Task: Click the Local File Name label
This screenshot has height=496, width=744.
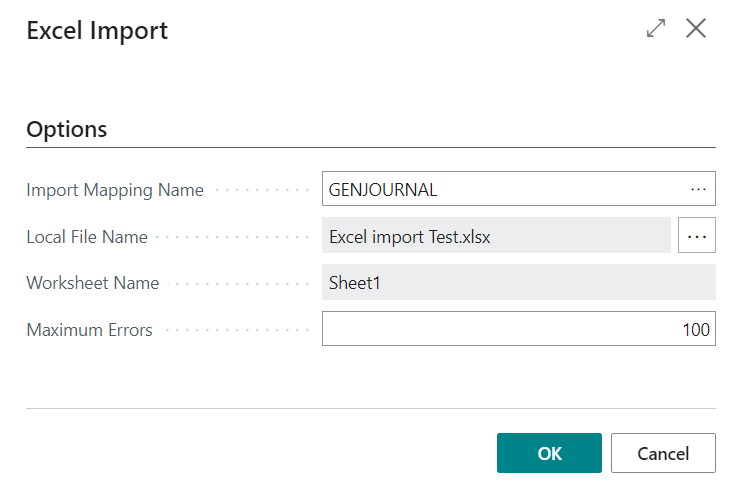Action: tap(87, 236)
